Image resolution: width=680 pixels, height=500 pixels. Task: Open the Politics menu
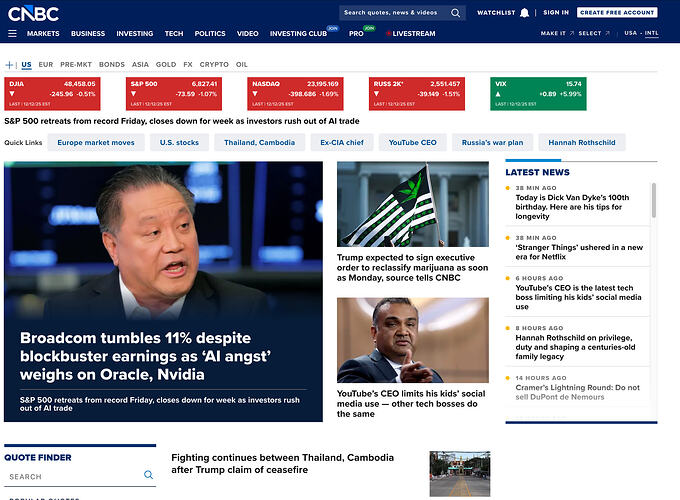tap(210, 33)
